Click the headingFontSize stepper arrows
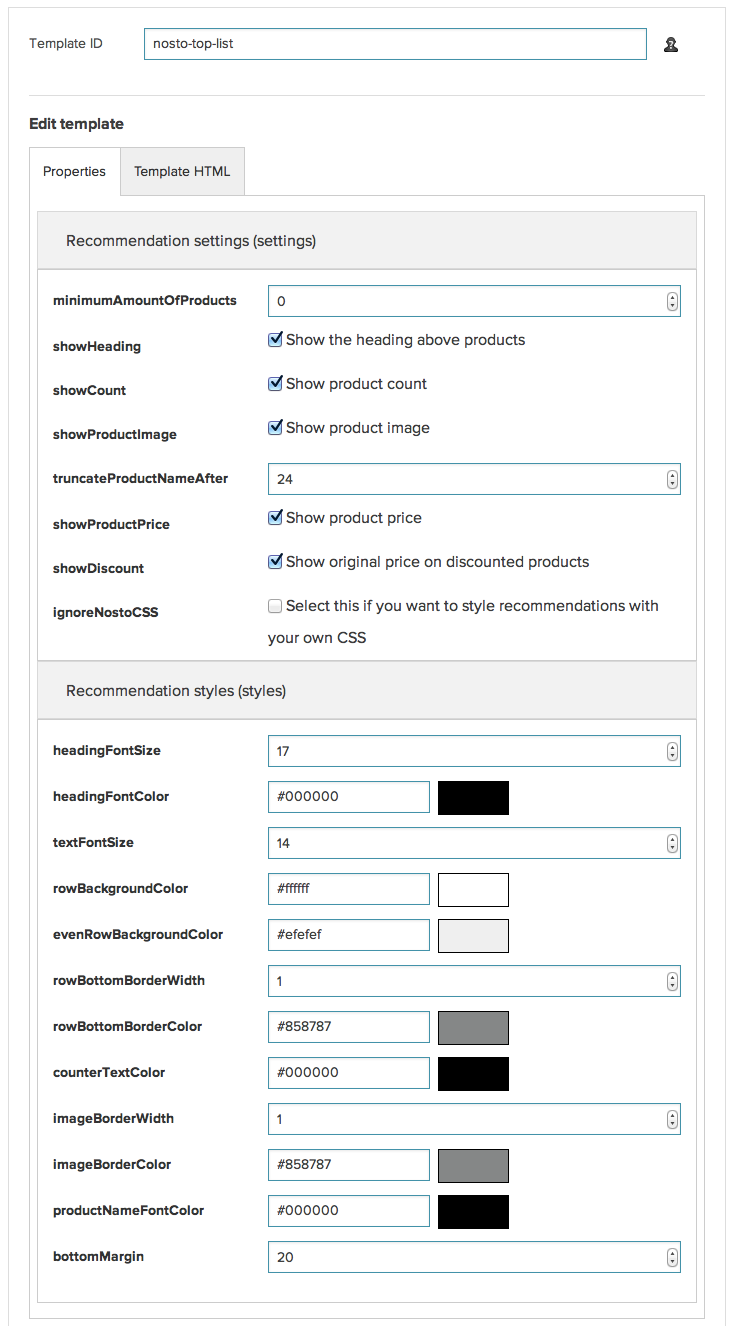 [672, 751]
